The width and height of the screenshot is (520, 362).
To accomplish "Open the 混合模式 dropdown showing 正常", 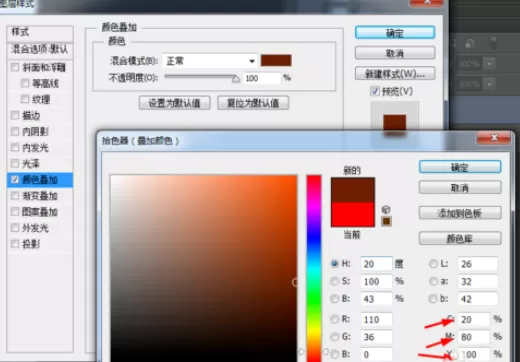I will point(210,61).
